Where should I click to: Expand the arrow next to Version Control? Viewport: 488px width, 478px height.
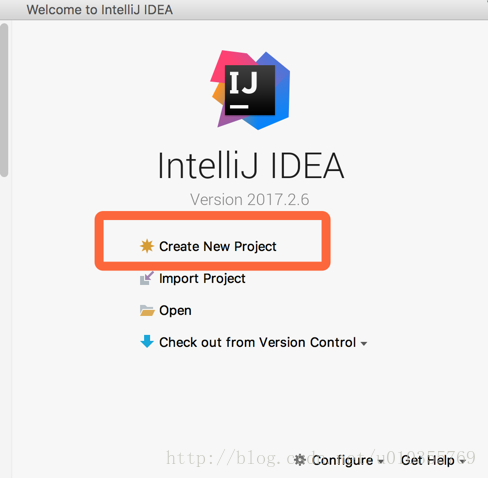364,344
